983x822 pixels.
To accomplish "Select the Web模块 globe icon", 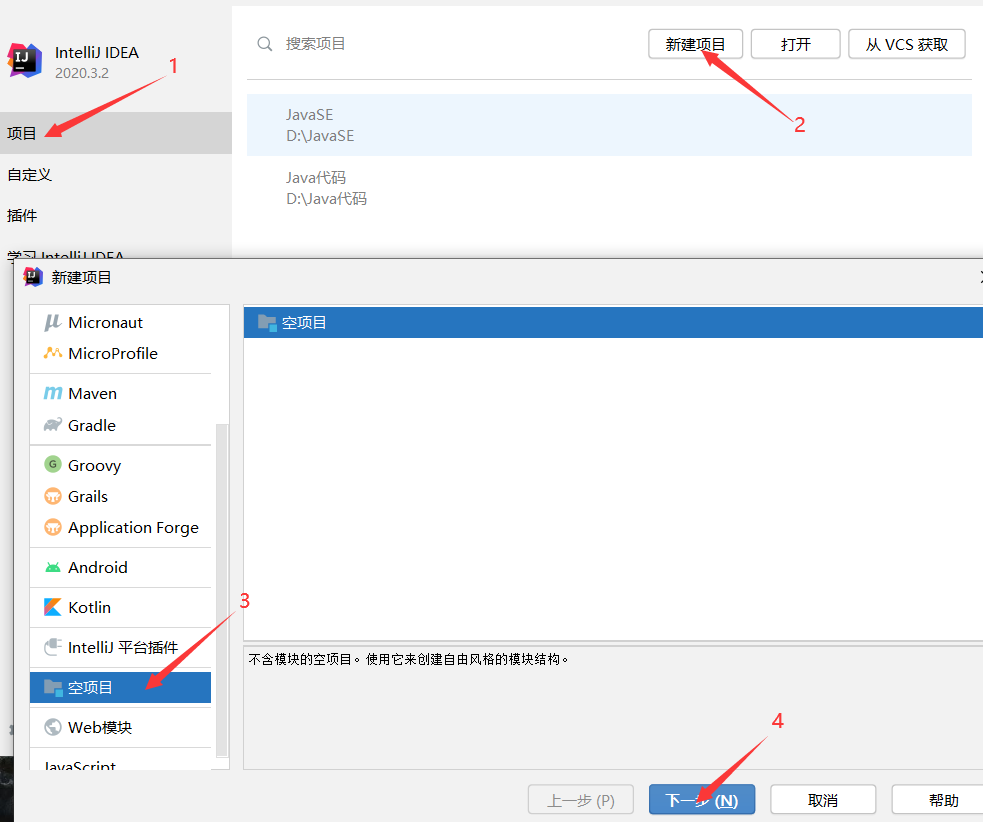I will 53,727.
